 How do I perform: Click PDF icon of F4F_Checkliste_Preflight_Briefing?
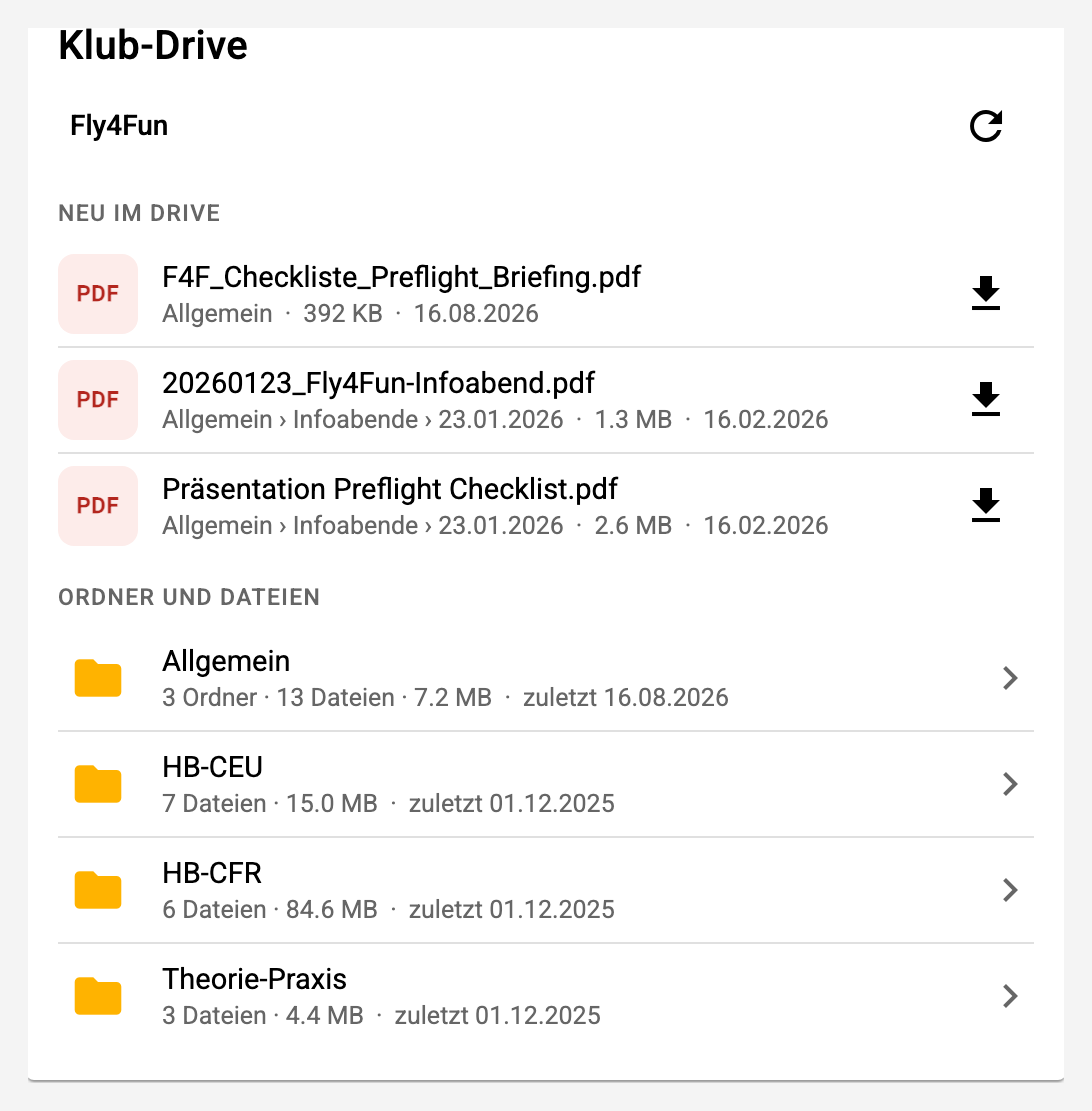(x=98, y=293)
